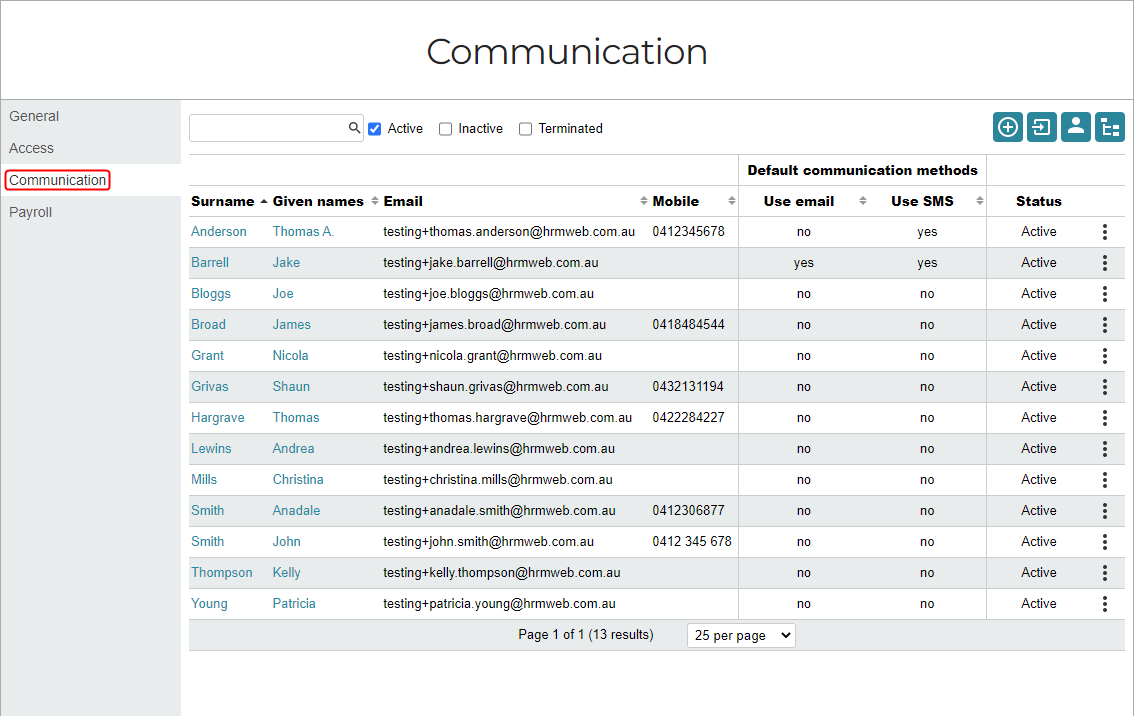Screen dimensions: 1134x716
Task: Open the Thompson surname link
Action: [x=221, y=573]
